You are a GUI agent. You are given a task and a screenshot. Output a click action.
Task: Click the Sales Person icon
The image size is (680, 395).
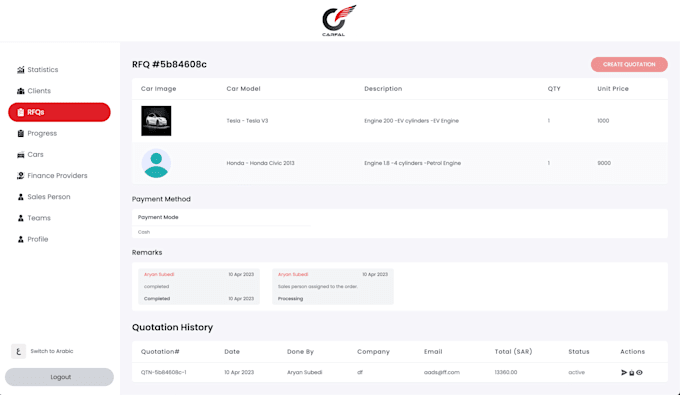click(20, 197)
